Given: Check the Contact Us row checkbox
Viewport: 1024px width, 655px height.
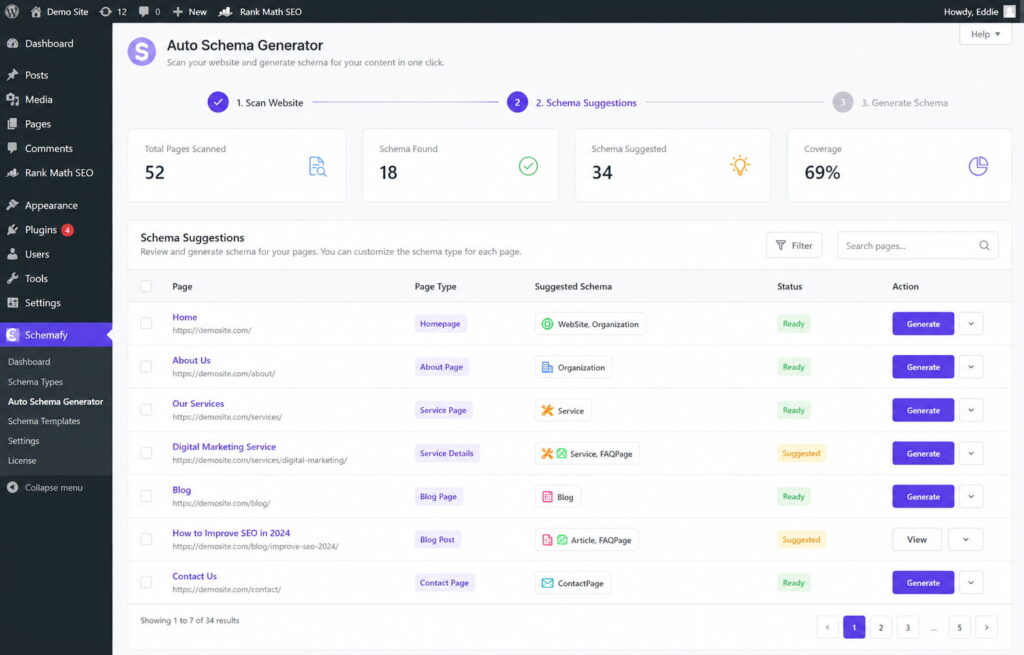Looking at the screenshot, I should pos(146,582).
